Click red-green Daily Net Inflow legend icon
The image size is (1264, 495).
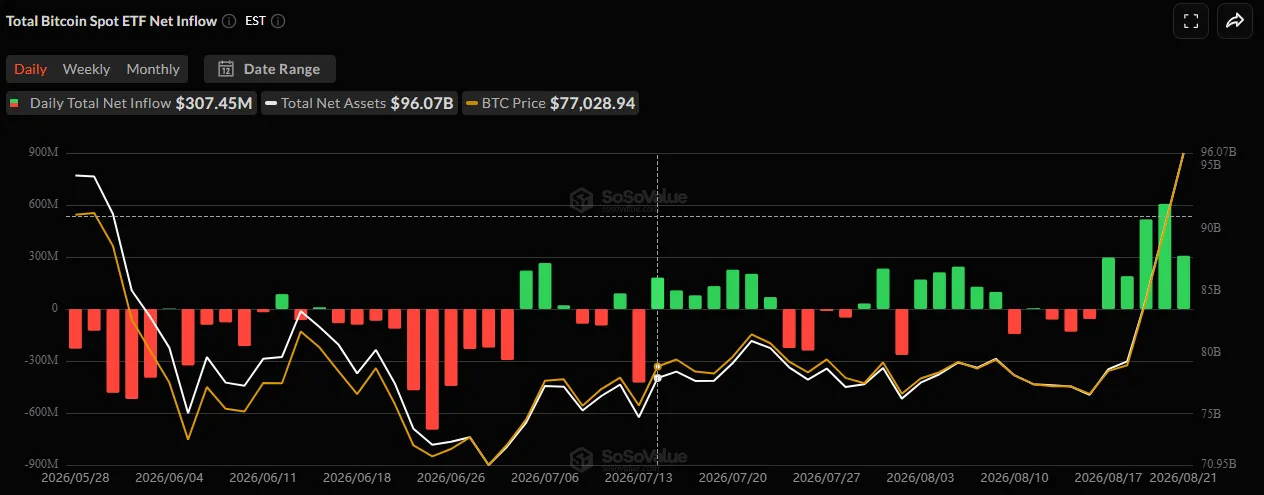(14, 103)
